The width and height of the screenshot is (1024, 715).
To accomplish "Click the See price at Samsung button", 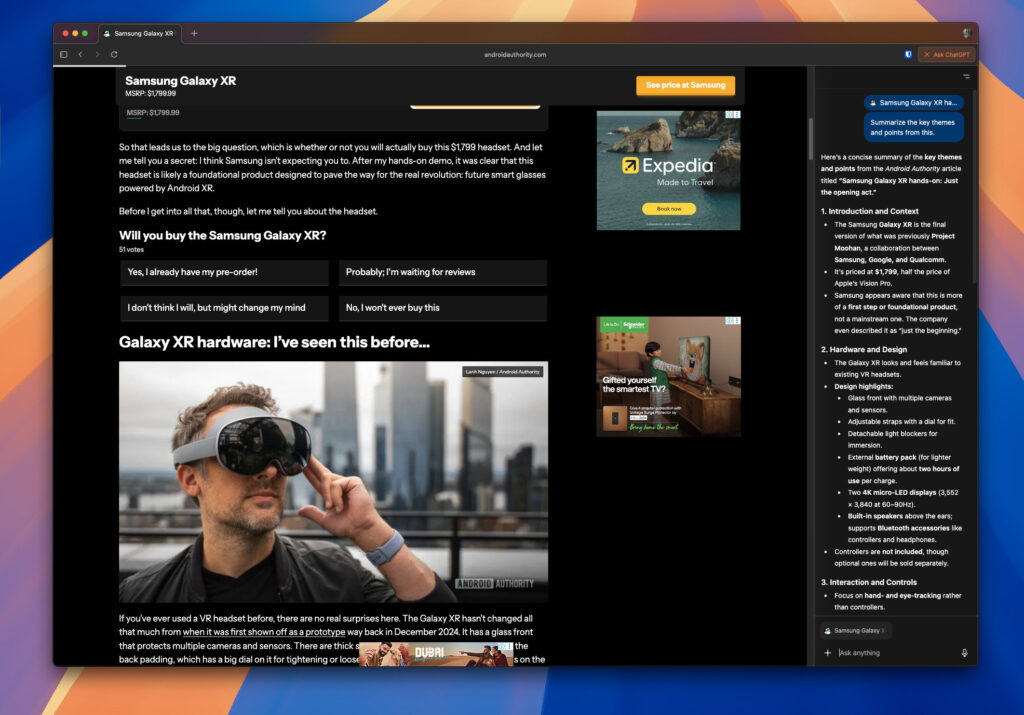I will 685,86.
